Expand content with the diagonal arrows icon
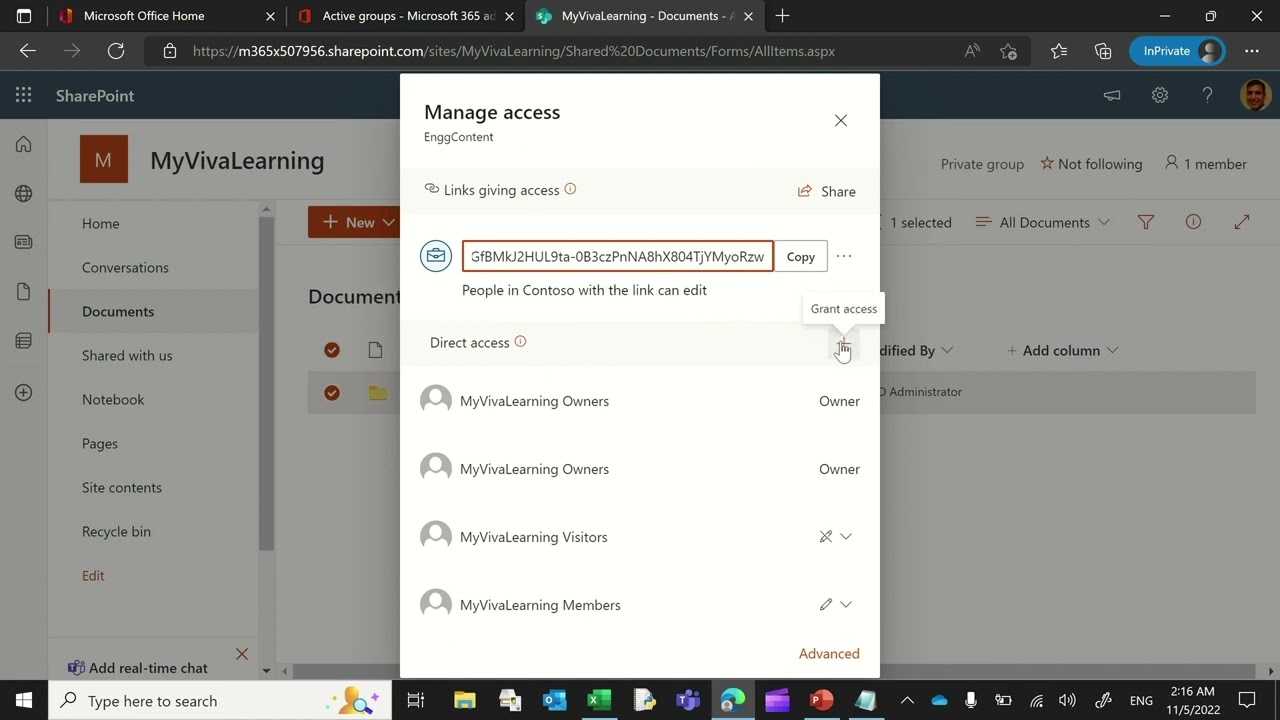 1242,222
